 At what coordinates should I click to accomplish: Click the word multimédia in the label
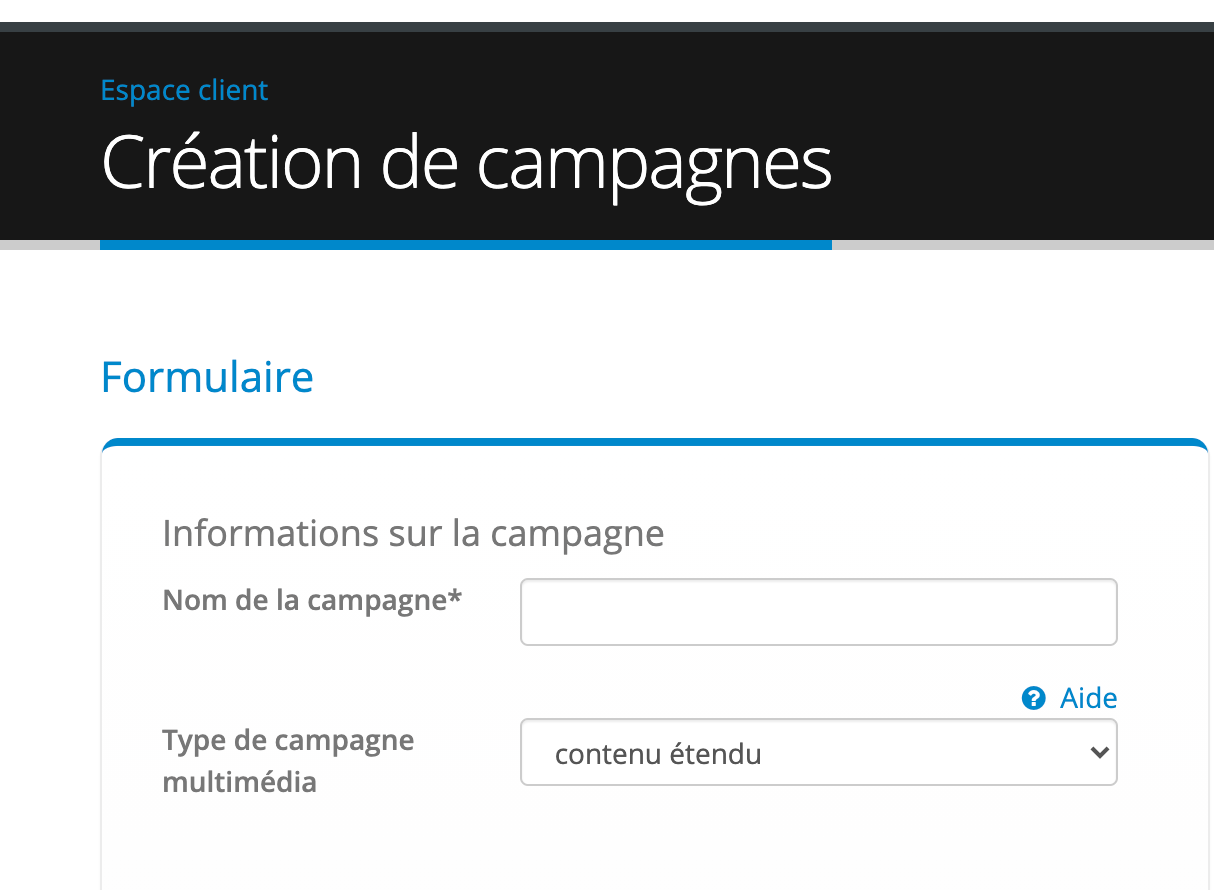239,782
